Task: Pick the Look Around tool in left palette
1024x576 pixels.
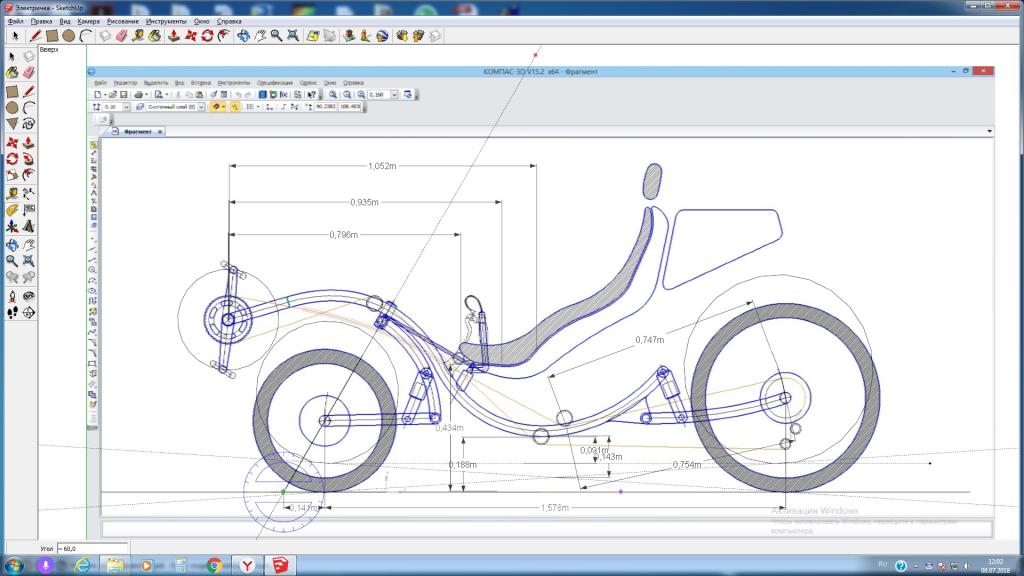Action: click(x=28, y=296)
